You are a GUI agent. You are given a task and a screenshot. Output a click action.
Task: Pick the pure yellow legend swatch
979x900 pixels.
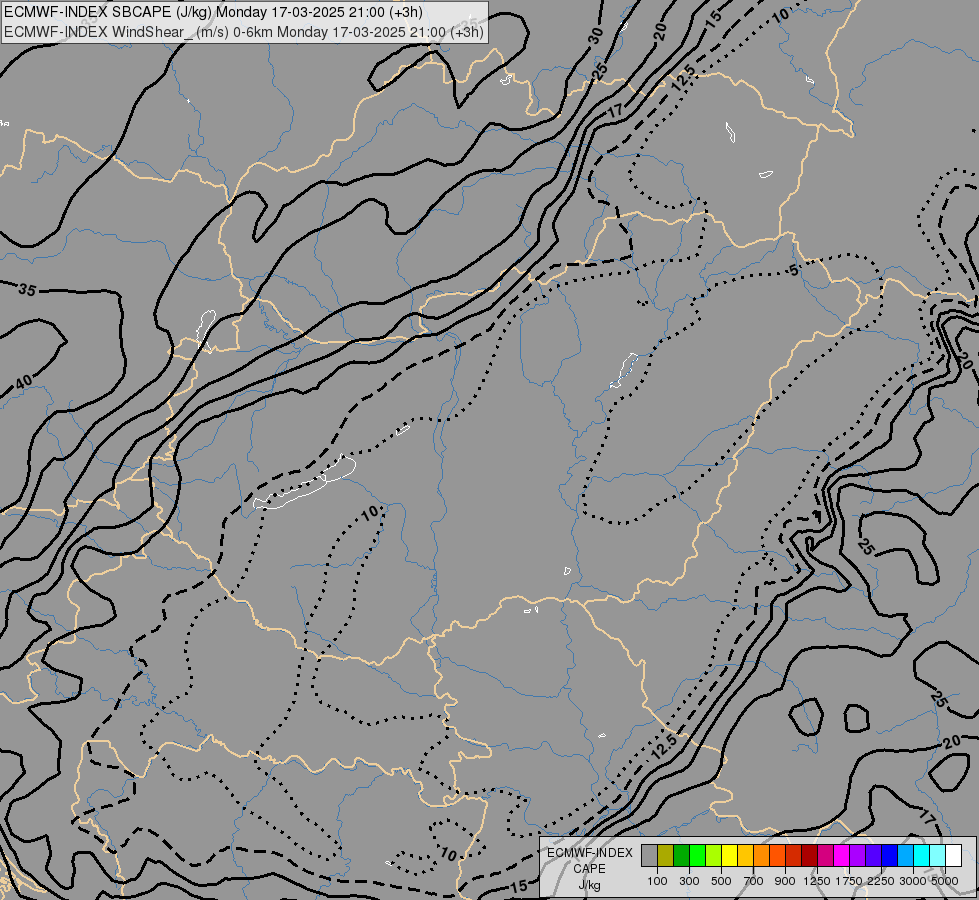[729, 855]
